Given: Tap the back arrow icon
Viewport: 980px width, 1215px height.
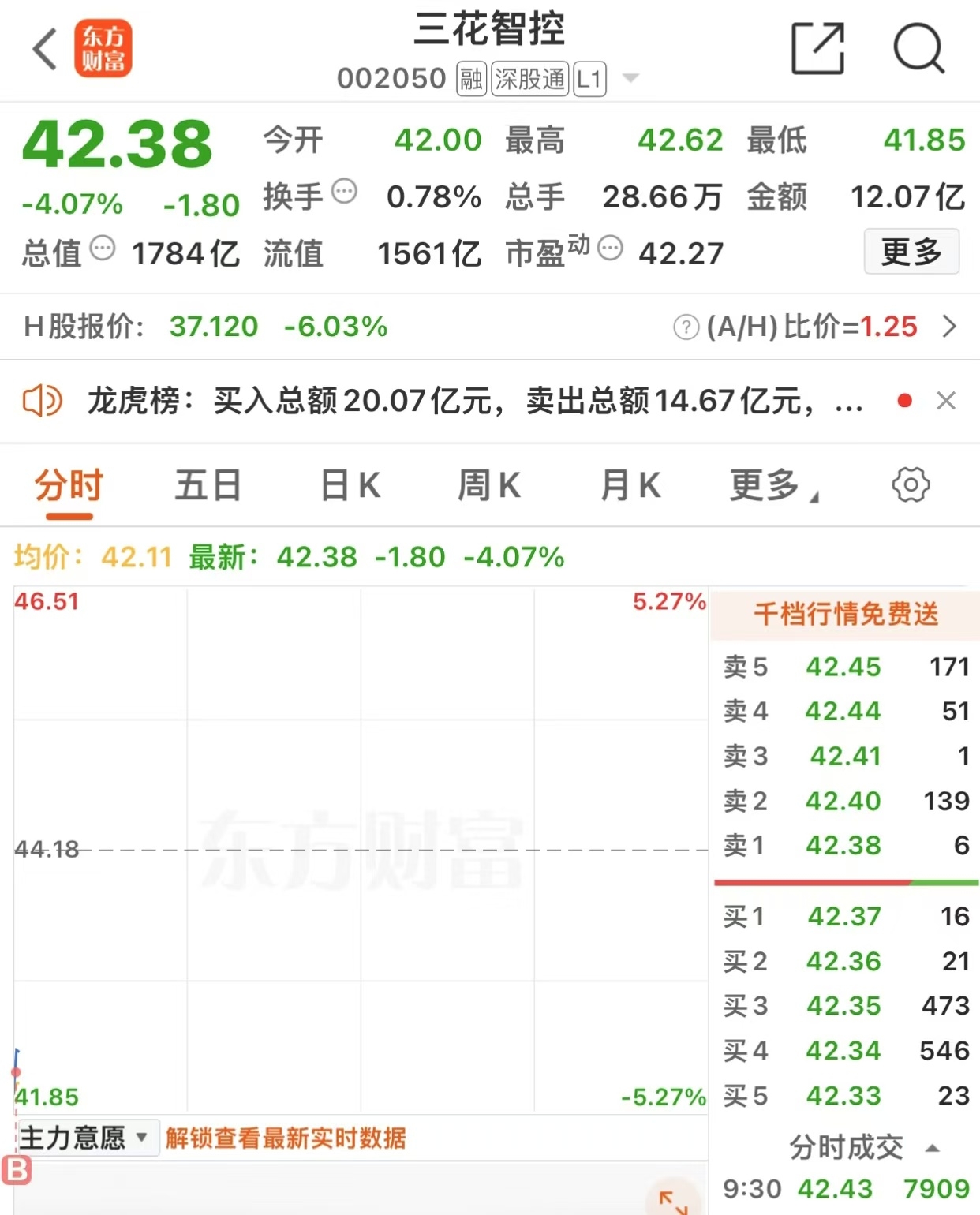Looking at the screenshot, I should [45, 49].
